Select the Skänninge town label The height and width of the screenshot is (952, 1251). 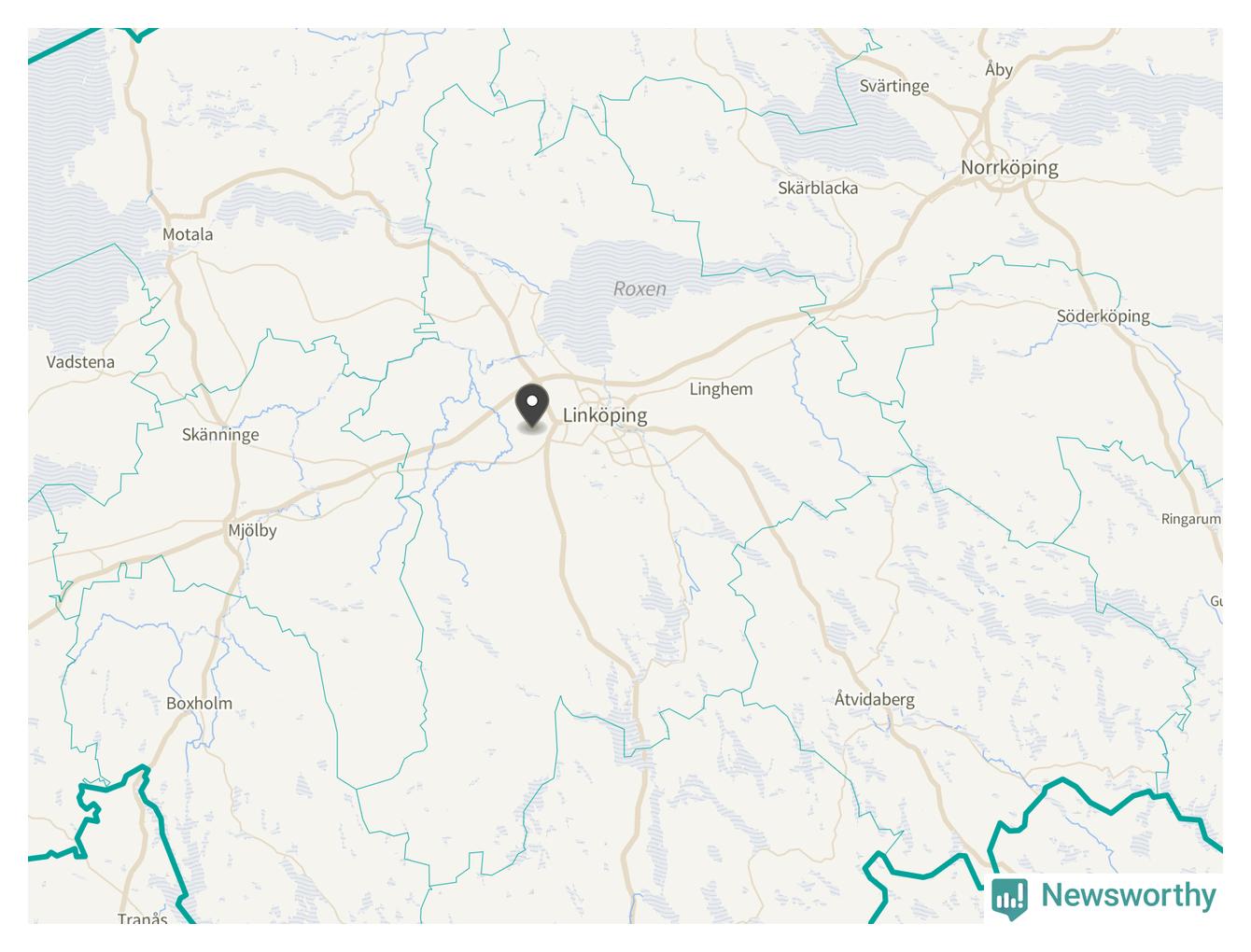pyautogui.click(x=220, y=435)
